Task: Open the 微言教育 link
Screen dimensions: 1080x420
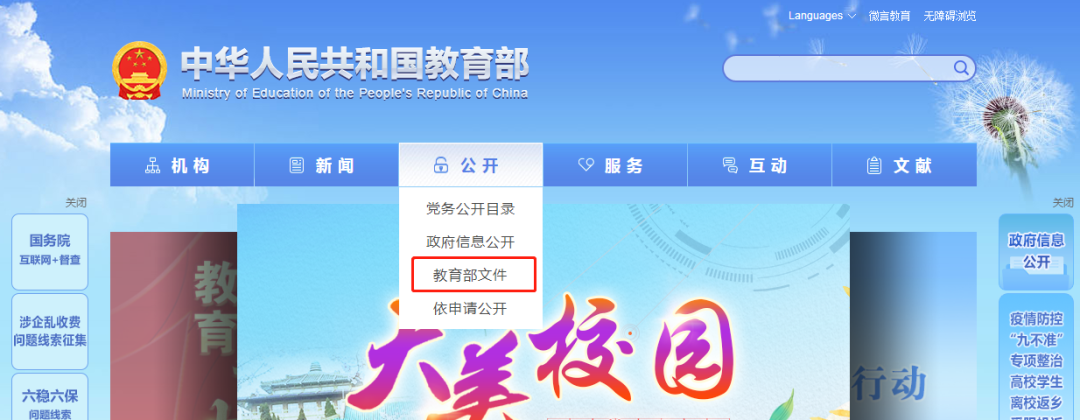Action: pos(889,16)
